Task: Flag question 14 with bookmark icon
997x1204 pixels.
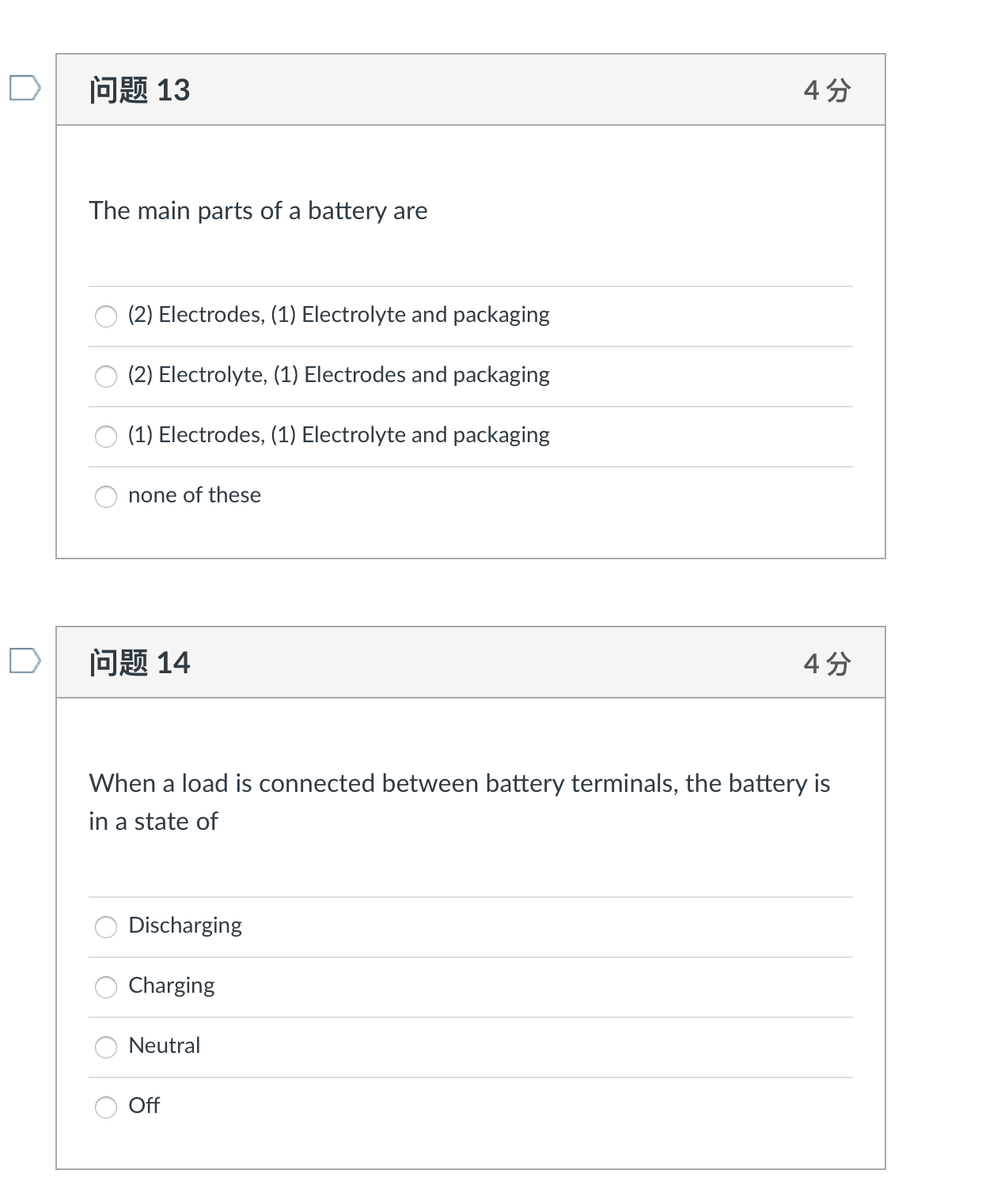Action: [25, 661]
